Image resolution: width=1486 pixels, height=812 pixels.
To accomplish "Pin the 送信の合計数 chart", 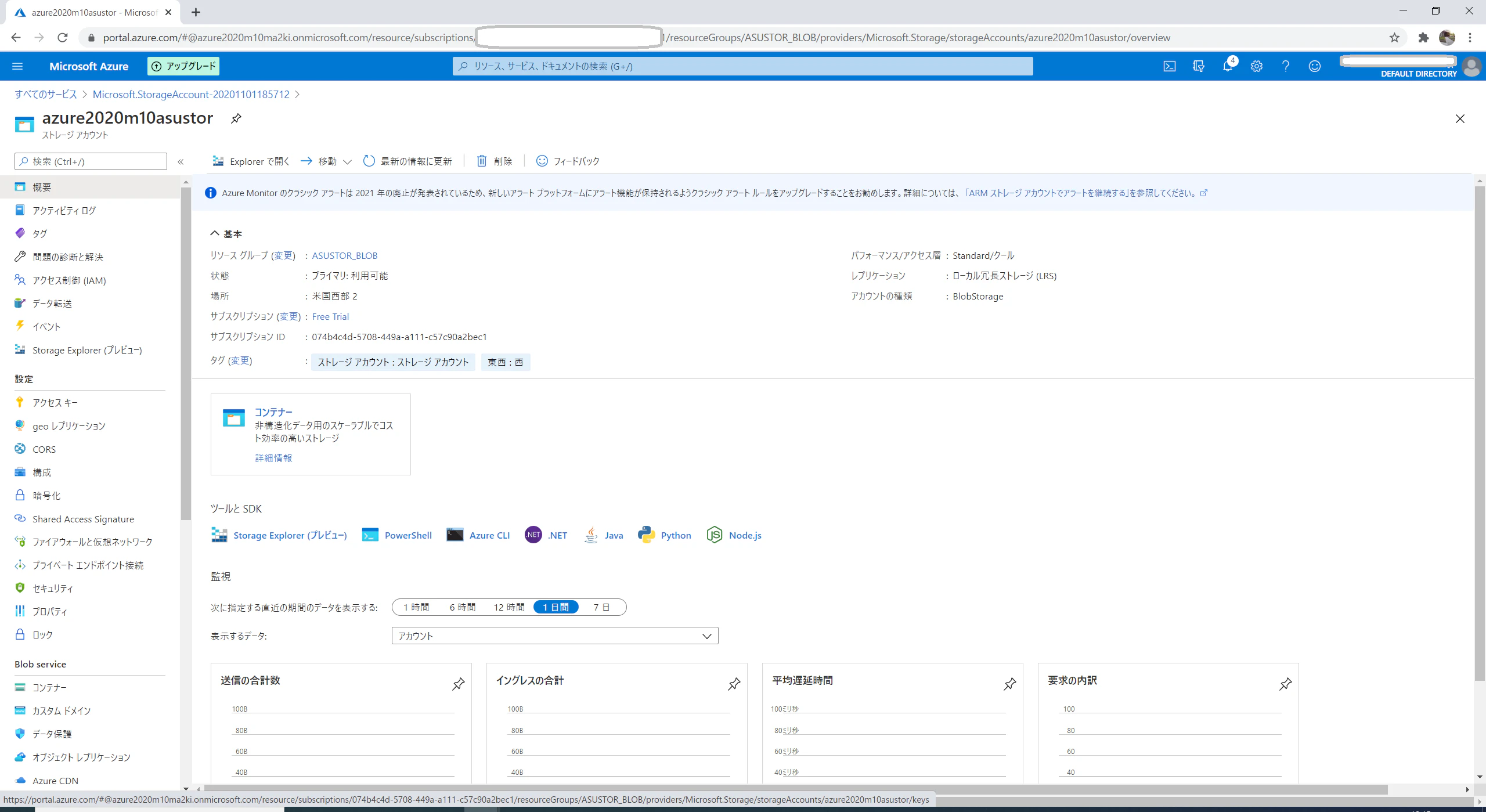I will pyautogui.click(x=459, y=684).
